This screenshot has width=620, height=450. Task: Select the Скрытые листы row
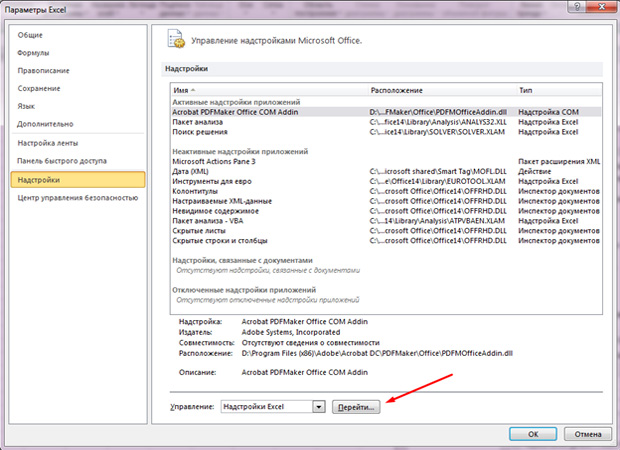(386, 231)
